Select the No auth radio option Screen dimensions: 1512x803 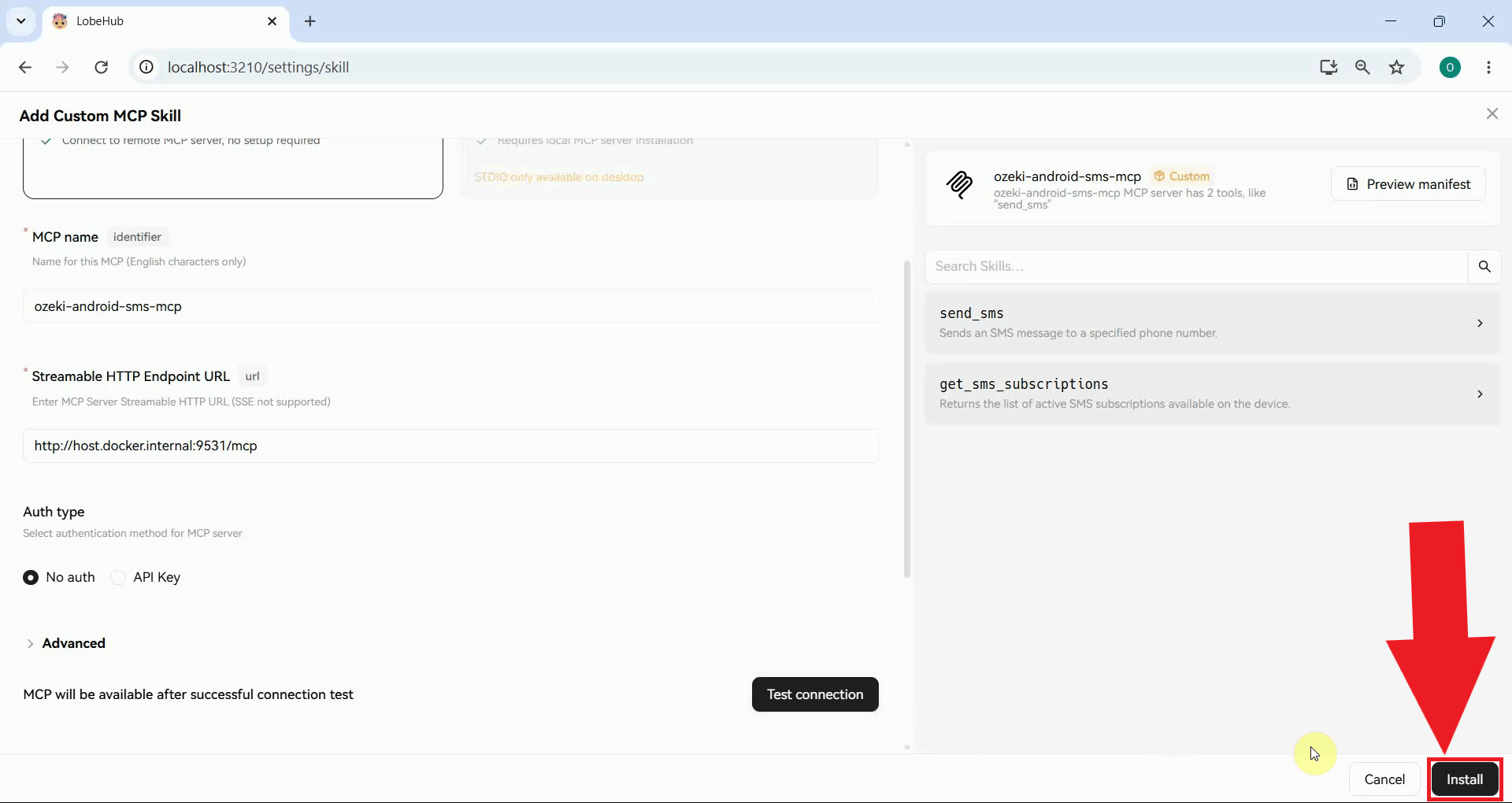point(31,577)
